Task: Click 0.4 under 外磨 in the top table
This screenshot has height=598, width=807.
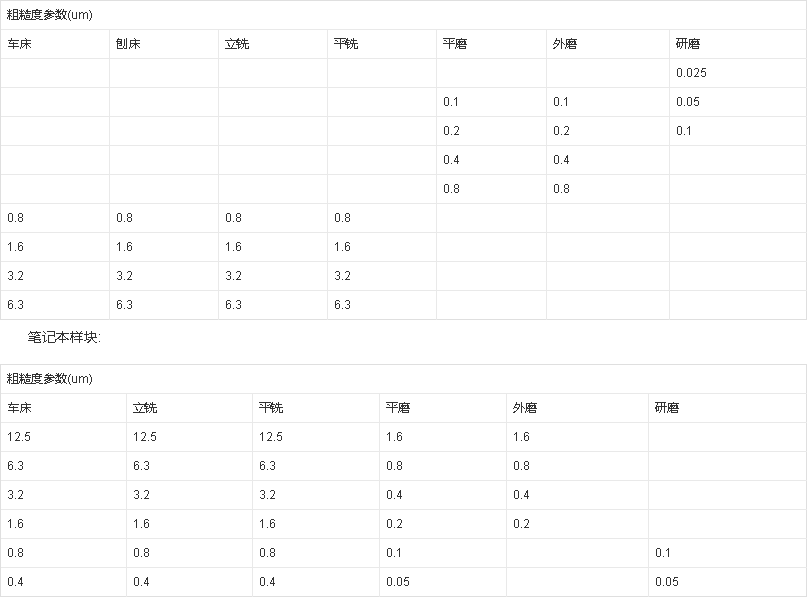Action: pos(561,160)
